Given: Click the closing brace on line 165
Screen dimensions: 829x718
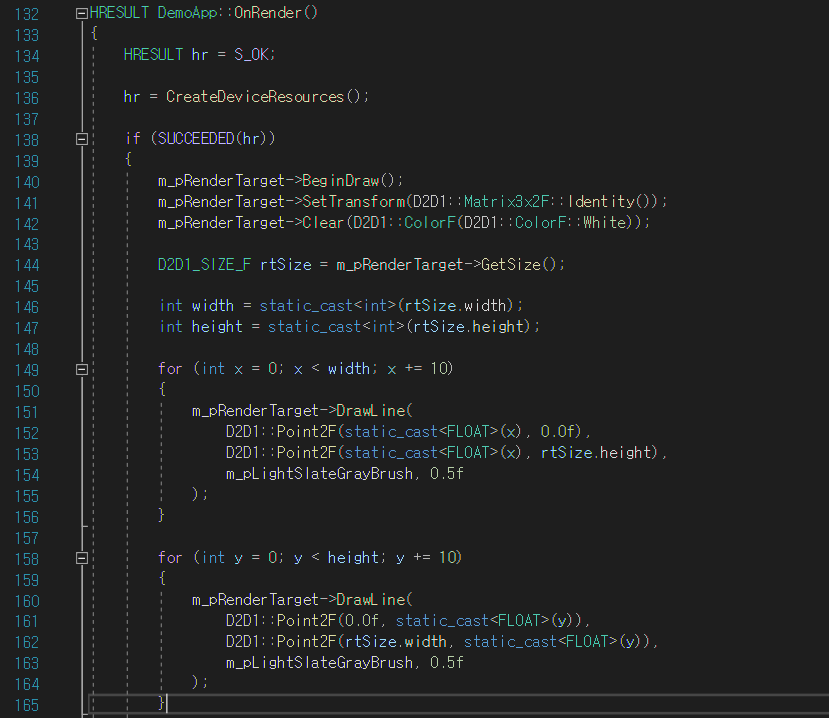Looking at the screenshot, I should point(161,703).
